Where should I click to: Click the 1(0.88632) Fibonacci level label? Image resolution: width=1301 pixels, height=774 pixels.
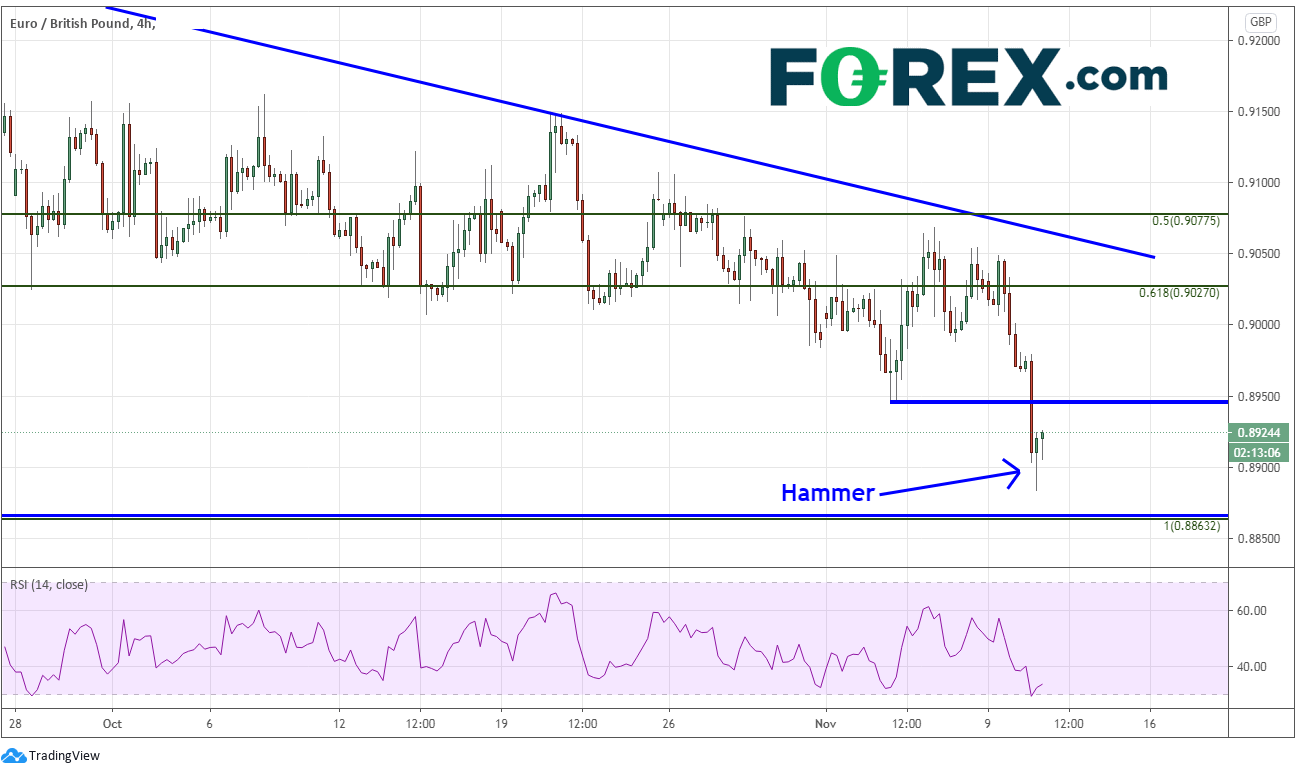click(1191, 525)
